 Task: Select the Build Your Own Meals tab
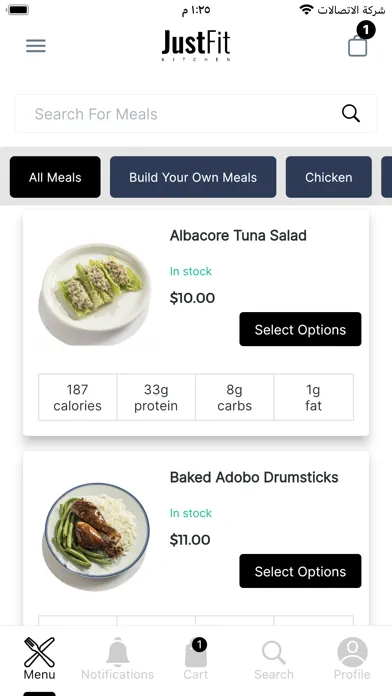[x=193, y=177]
